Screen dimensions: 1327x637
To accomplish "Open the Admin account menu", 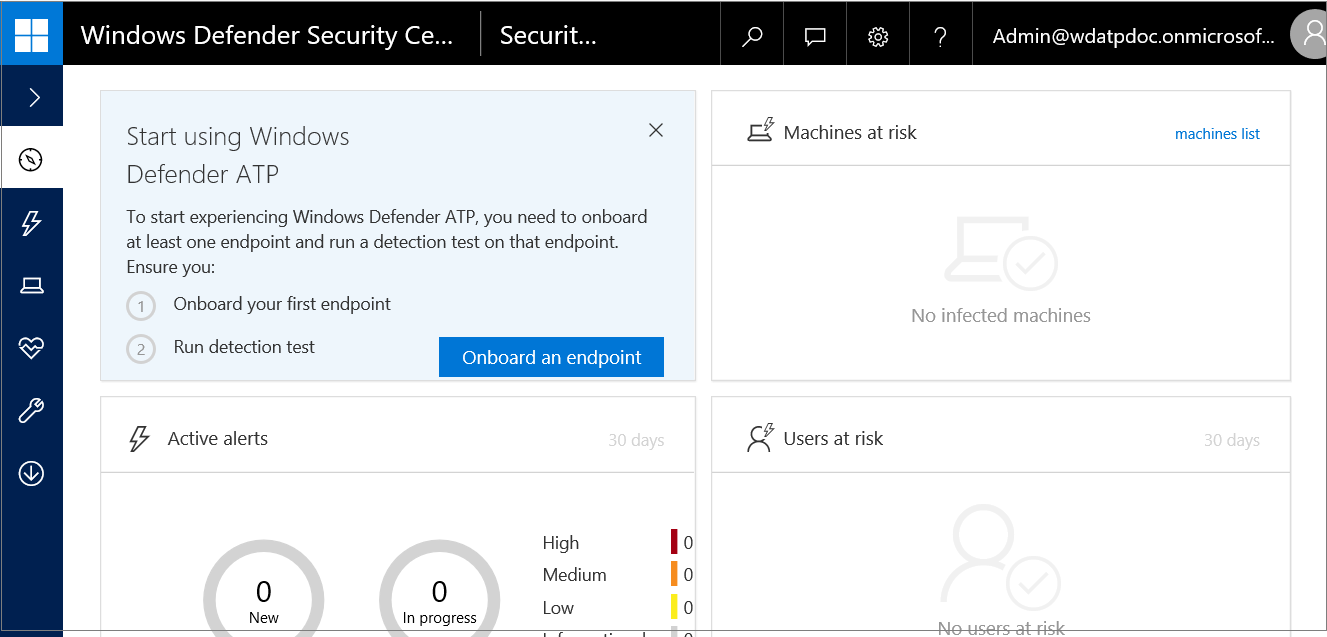I will [1133, 37].
